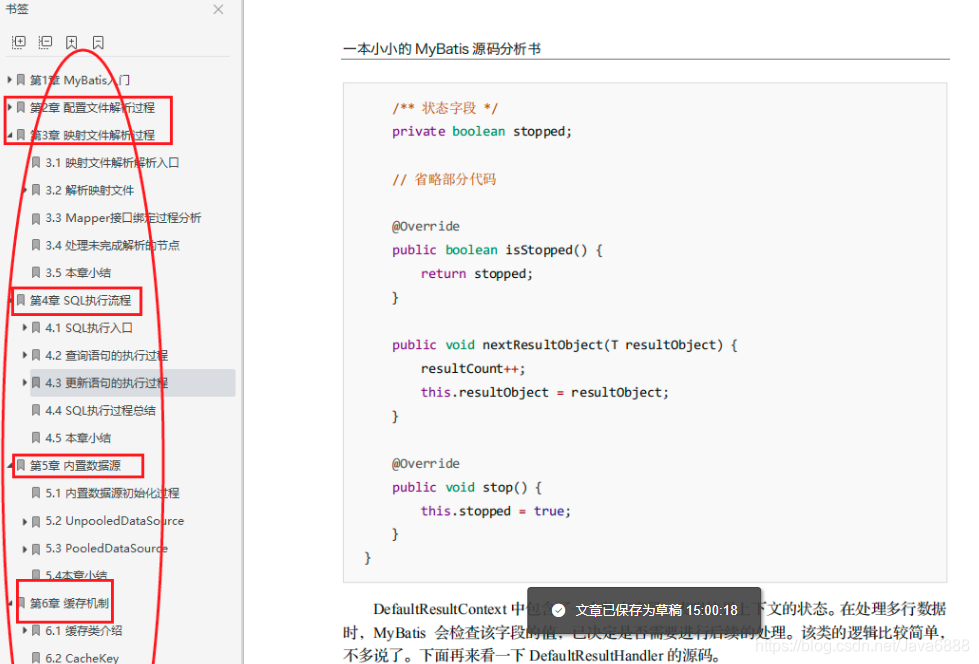979x664 pixels.
Task: Expand the 5.2 UnpooledDataSource bookmark
Action: click(24, 520)
